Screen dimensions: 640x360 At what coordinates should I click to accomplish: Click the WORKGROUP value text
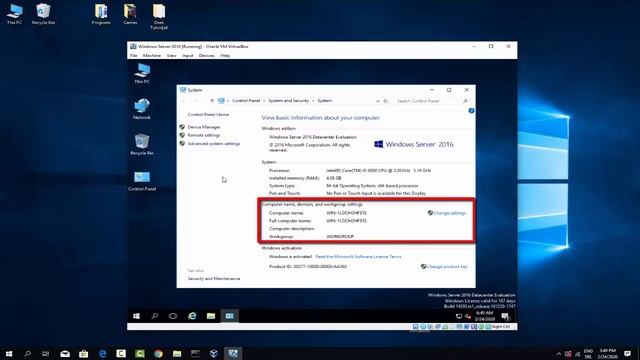click(x=340, y=237)
